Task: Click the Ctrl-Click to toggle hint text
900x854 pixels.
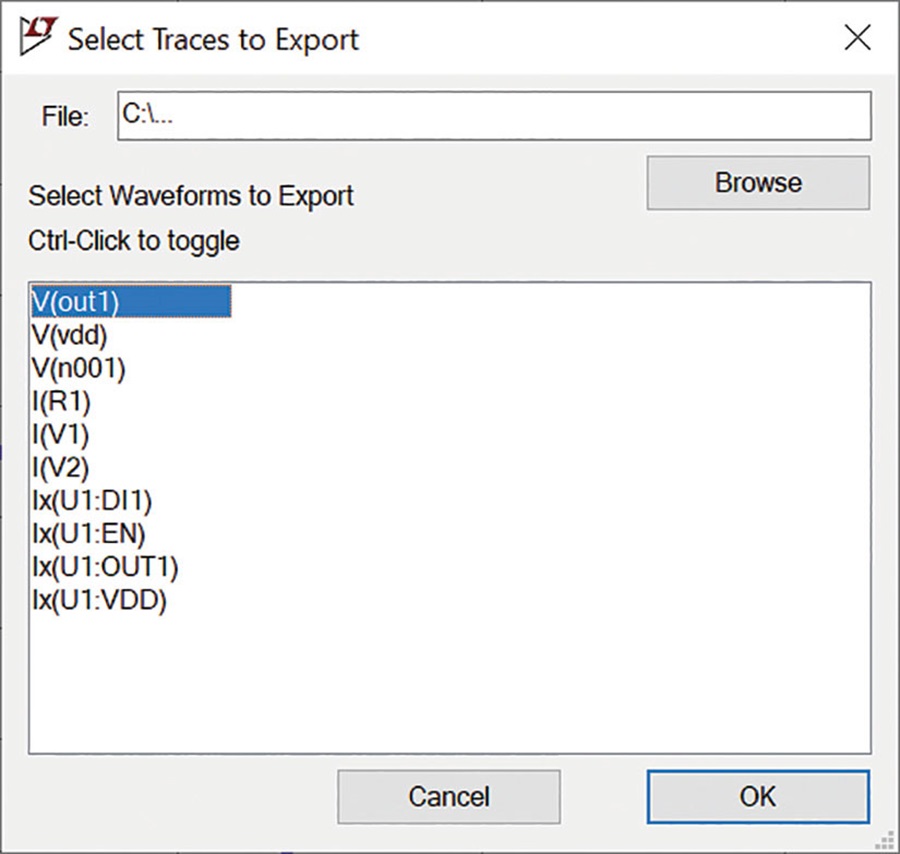Action: click(134, 241)
